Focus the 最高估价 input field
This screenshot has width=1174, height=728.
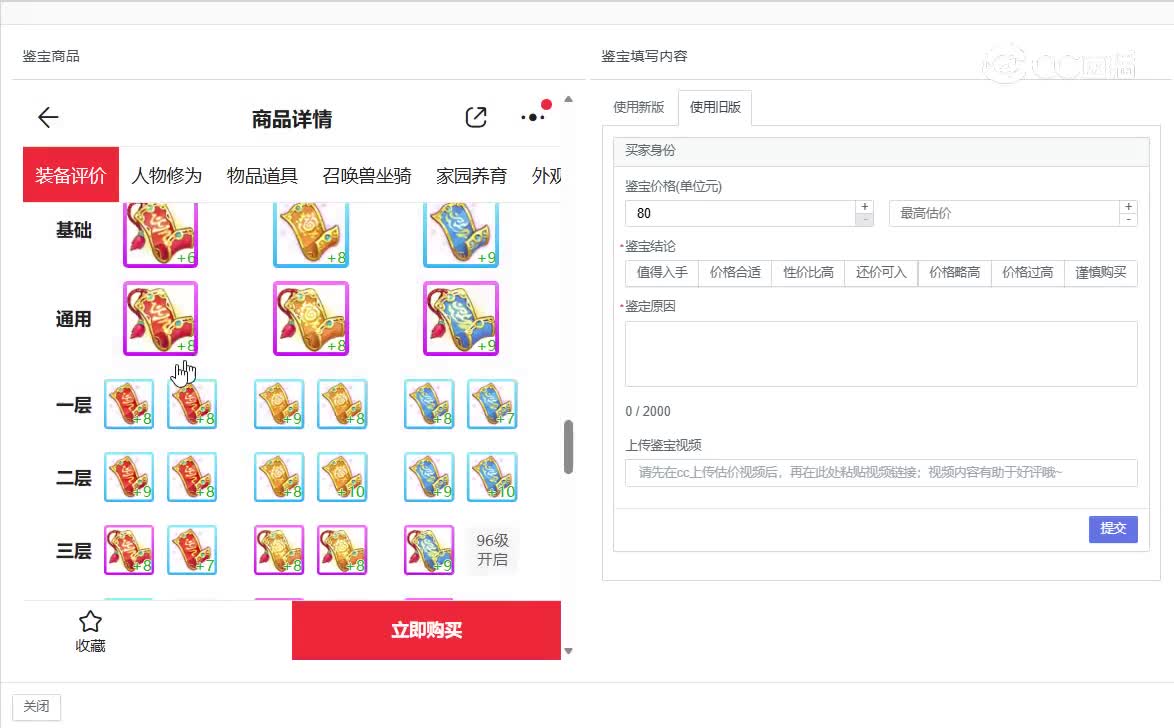(1004, 213)
